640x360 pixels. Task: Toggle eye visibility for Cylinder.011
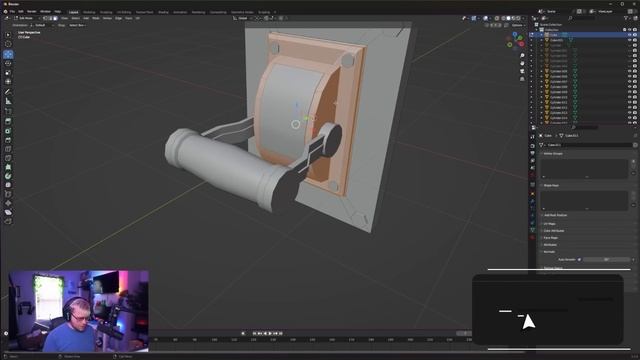pyautogui.click(x=629, y=102)
